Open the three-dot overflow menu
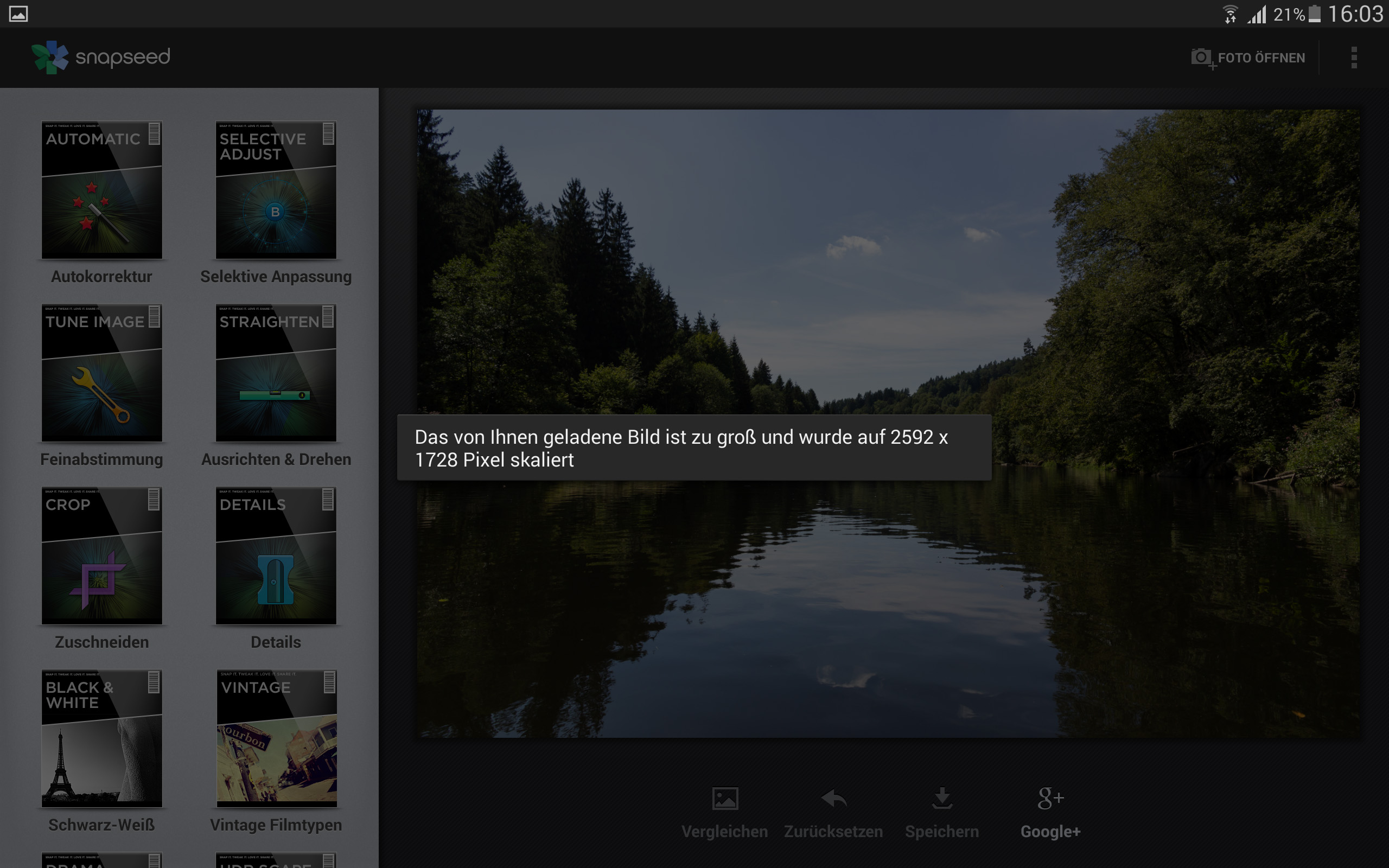This screenshot has height=868, width=1389. pos(1354,58)
